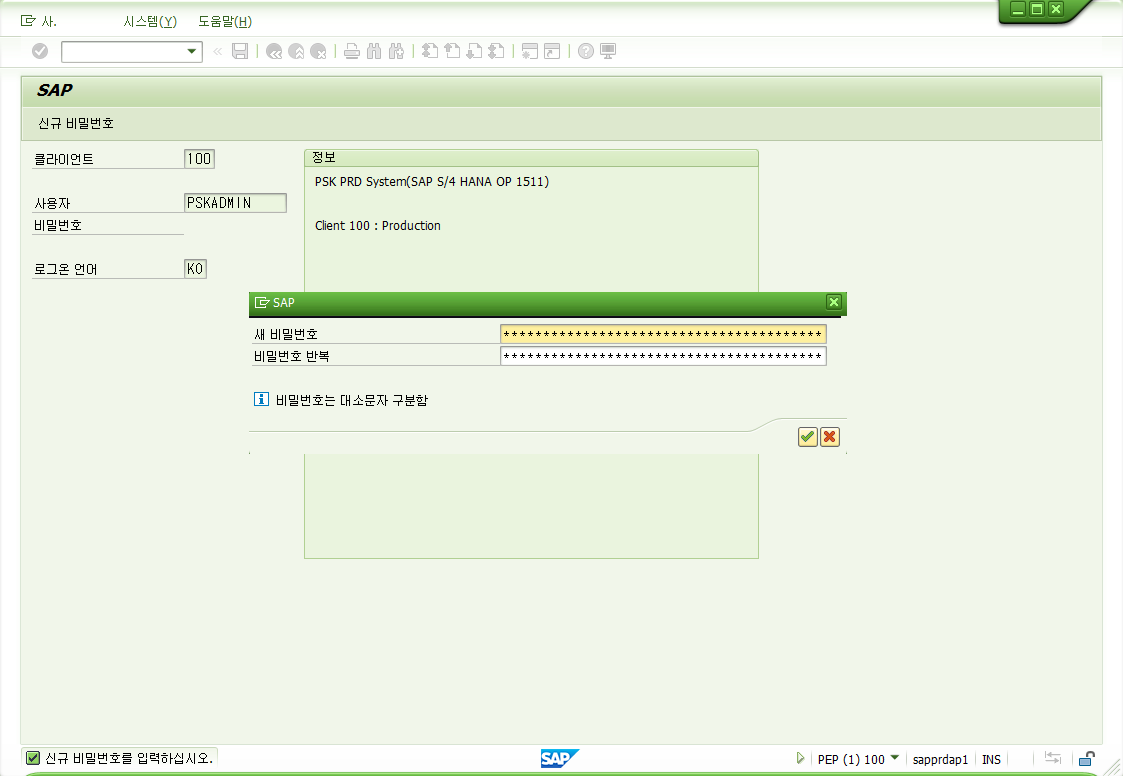Toggle the INS insert mode indicator
The width and height of the screenshot is (1123, 776).
[x=991, y=760]
